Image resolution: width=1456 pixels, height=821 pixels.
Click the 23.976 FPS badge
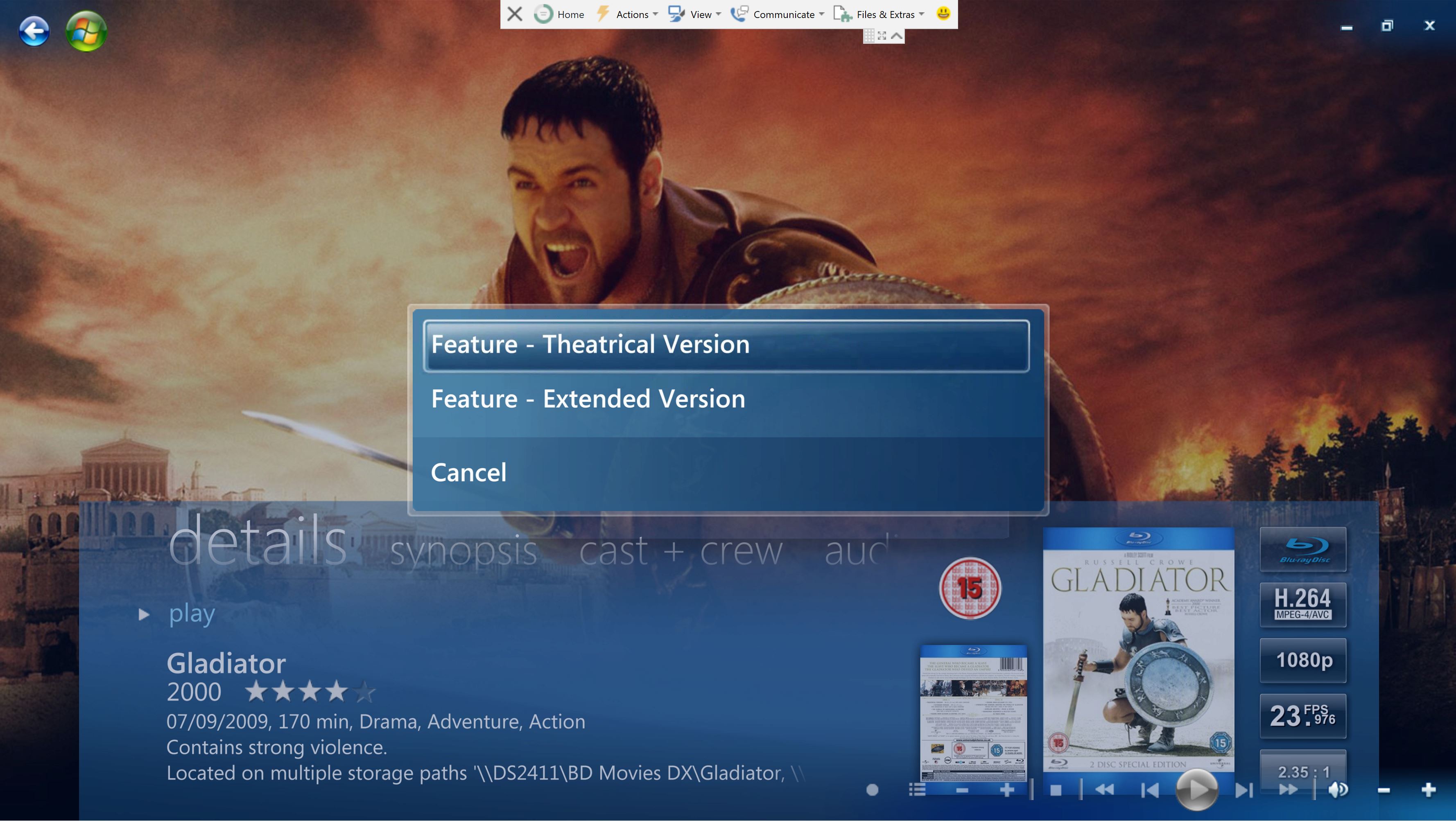[x=1303, y=716]
